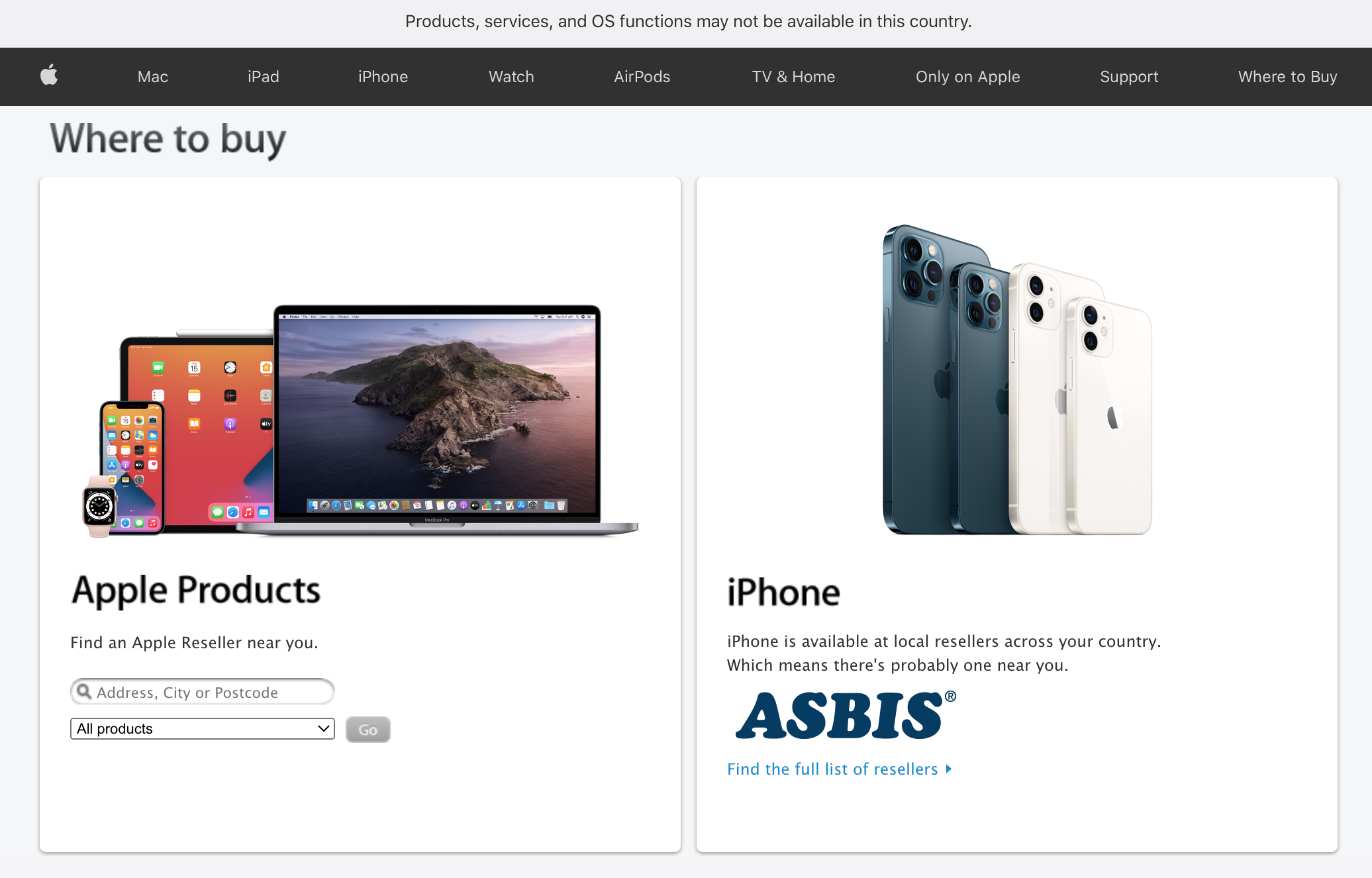
Task: Navigate to TV & Home
Action: [793, 77]
